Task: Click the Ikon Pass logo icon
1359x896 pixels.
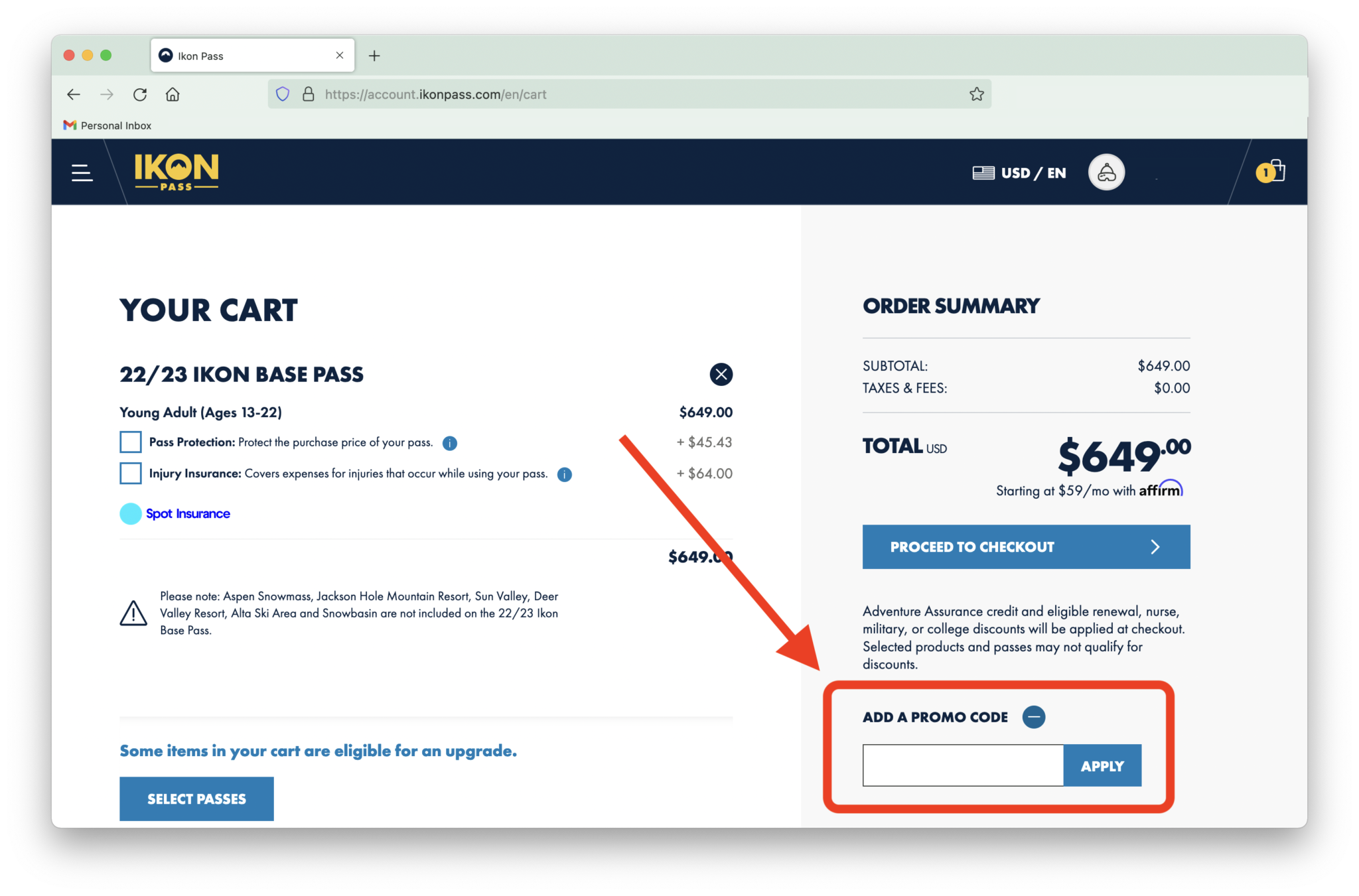Action: click(x=175, y=171)
